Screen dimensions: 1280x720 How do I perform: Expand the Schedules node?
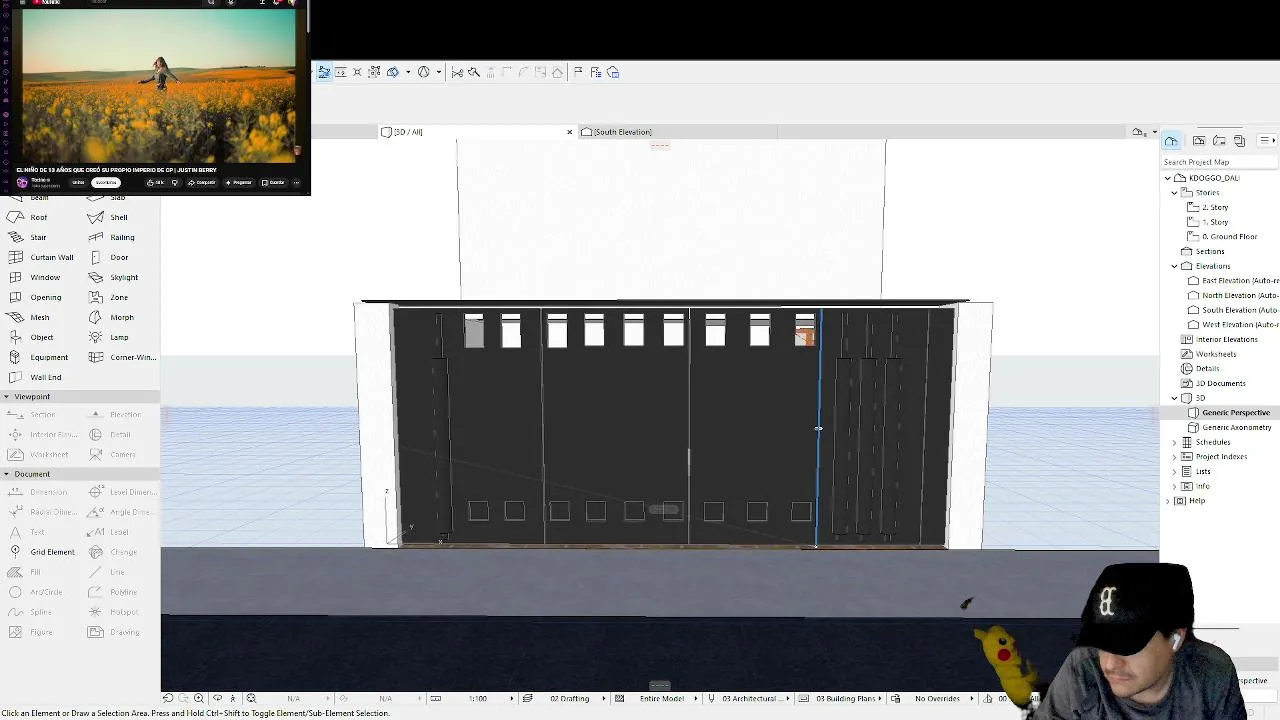coord(1175,442)
